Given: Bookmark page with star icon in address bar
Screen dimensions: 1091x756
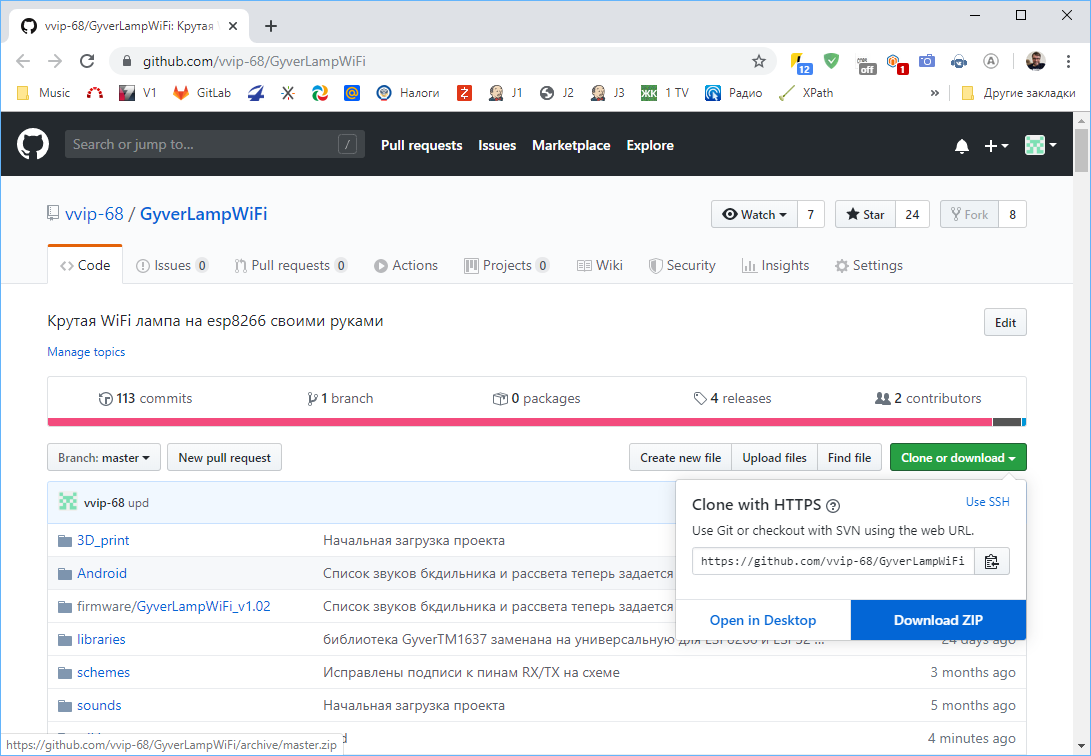Looking at the screenshot, I should tap(758, 61).
